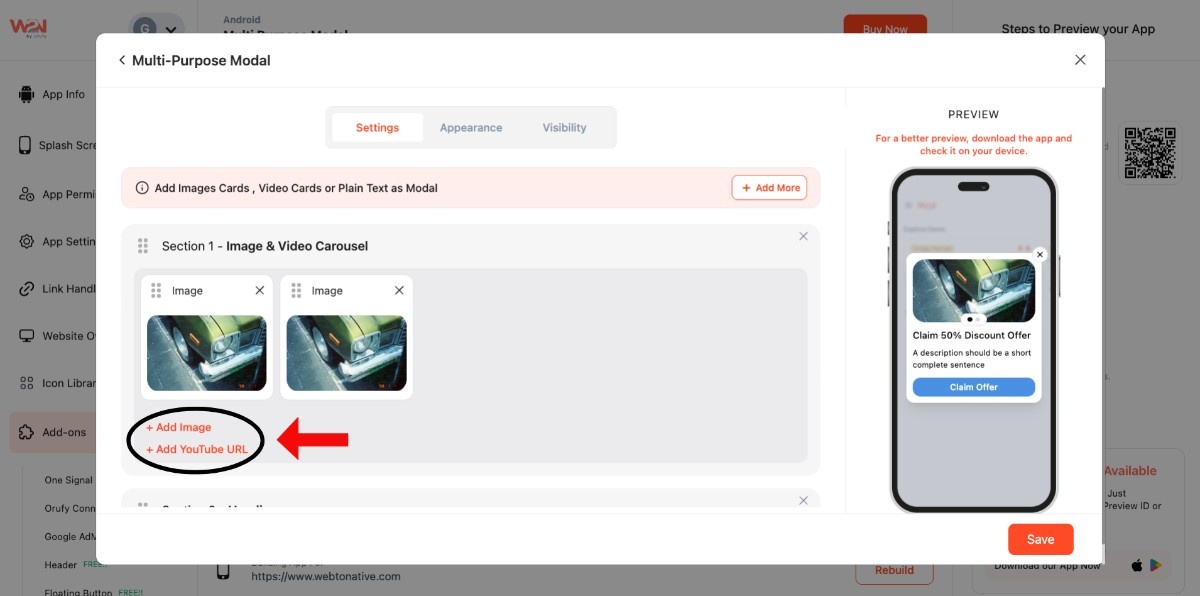Click the second Image card drag handle

[296, 291]
